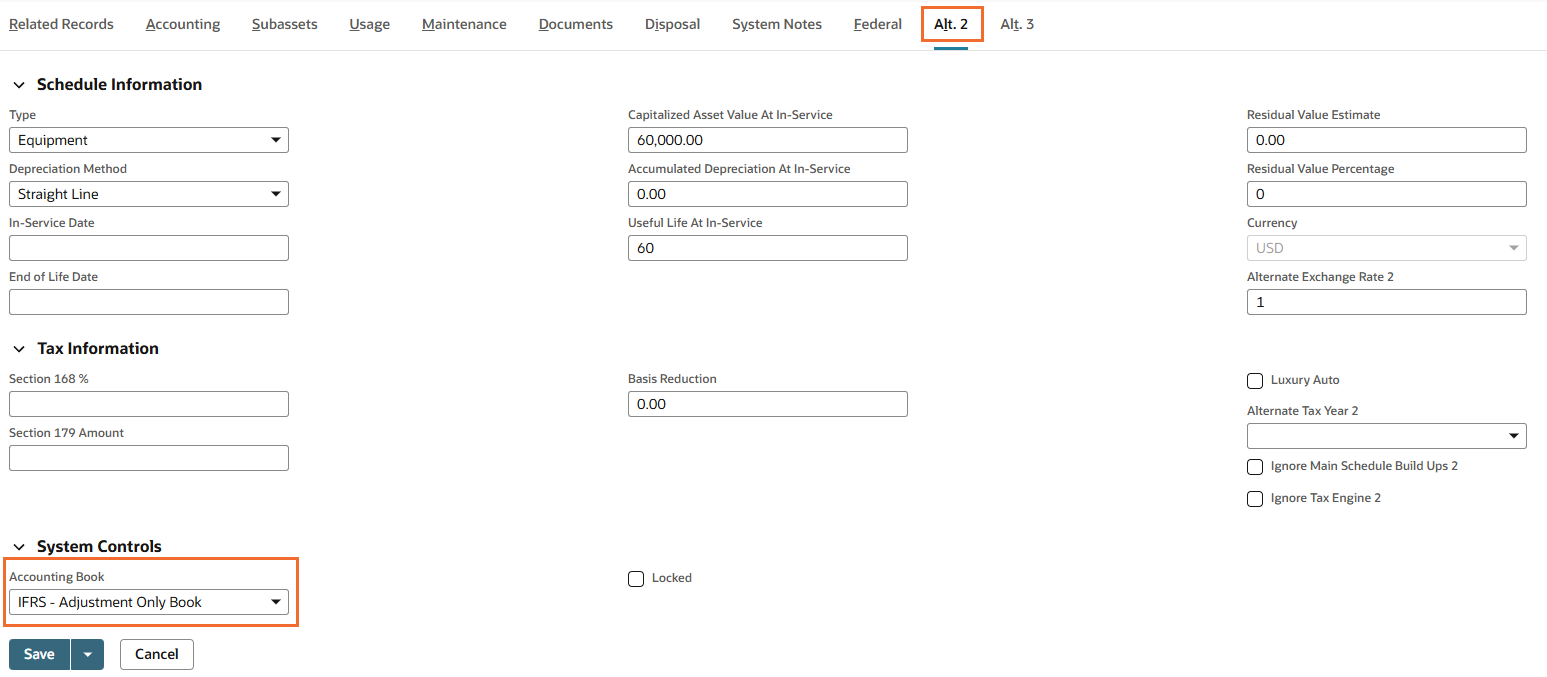
Task: Open the Save button dropdown arrow
Action: (88, 654)
